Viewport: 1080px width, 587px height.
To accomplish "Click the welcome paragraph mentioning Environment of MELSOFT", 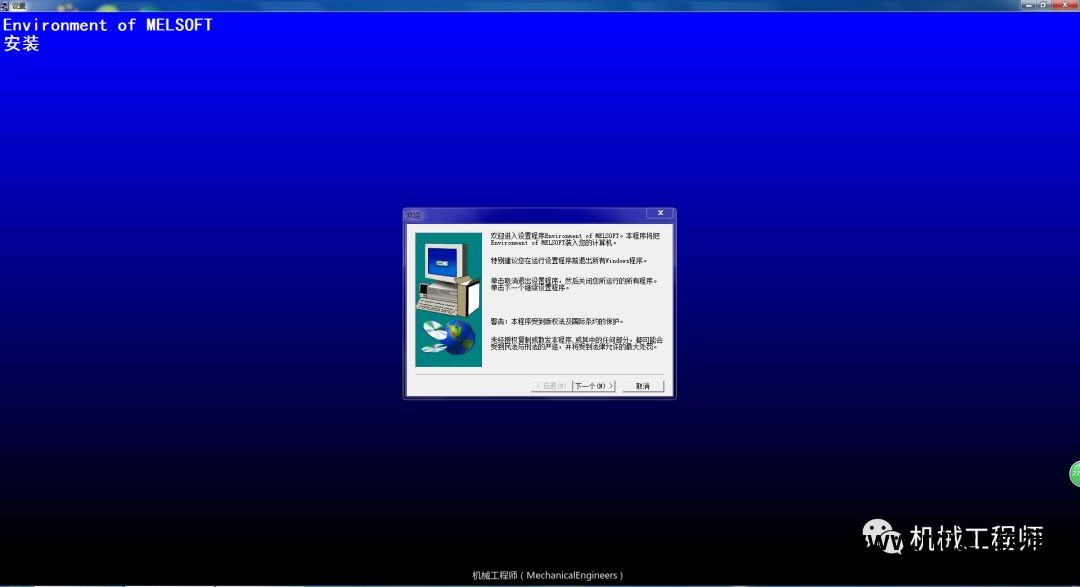I will (575, 239).
